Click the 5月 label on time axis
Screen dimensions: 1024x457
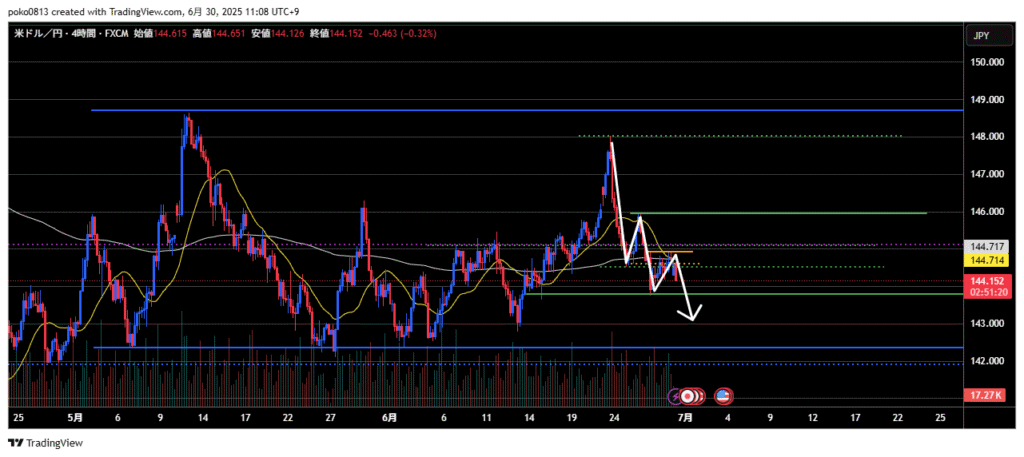[76, 416]
